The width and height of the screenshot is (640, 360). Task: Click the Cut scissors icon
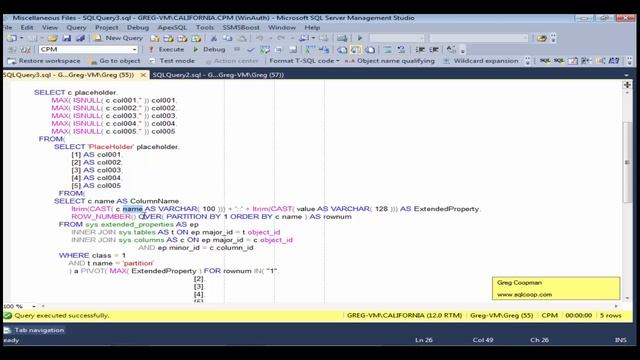click(x=213, y=38)
